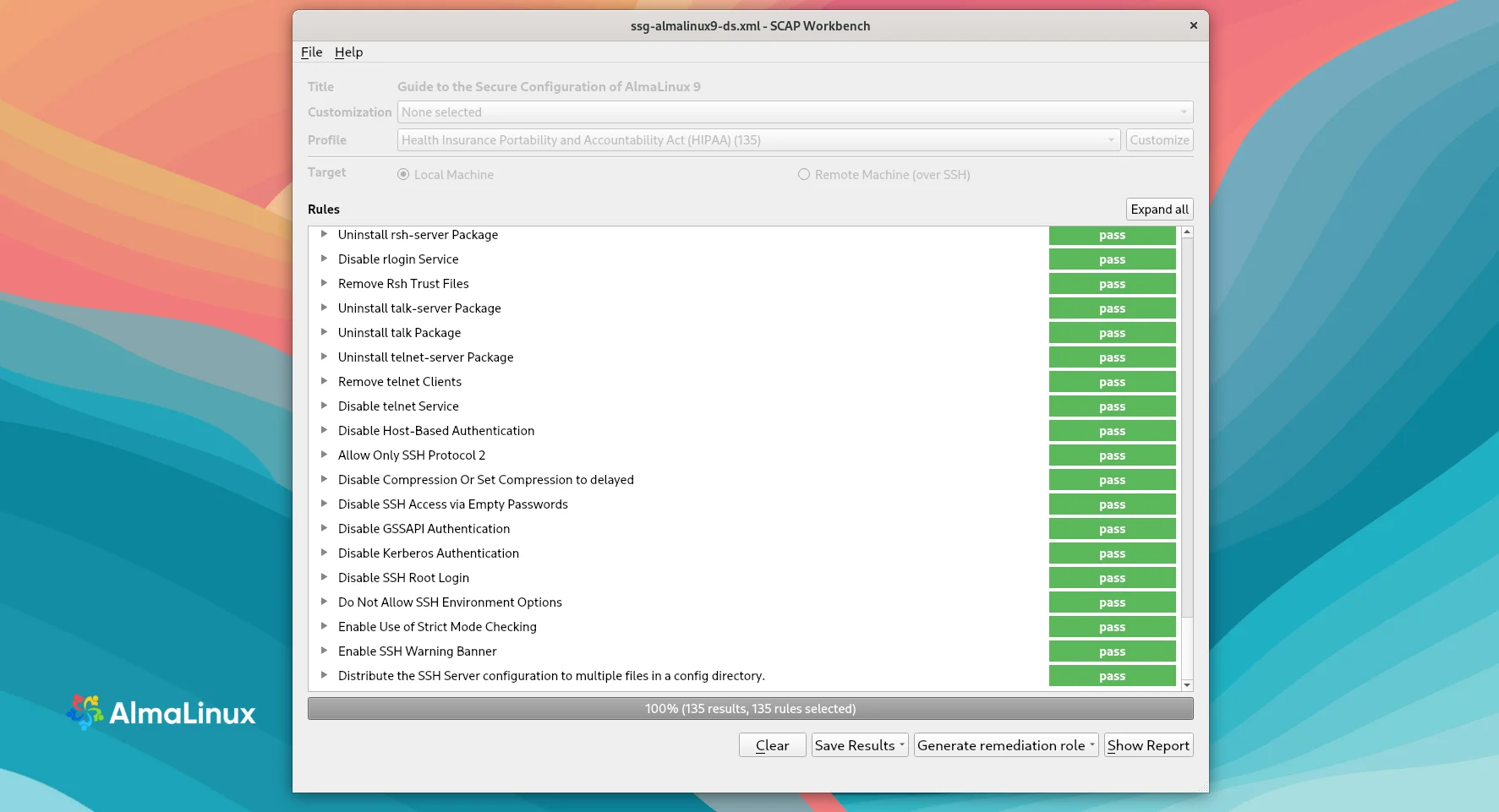Expand the Disable SSH Root Login rule

[x=324, y=577]
